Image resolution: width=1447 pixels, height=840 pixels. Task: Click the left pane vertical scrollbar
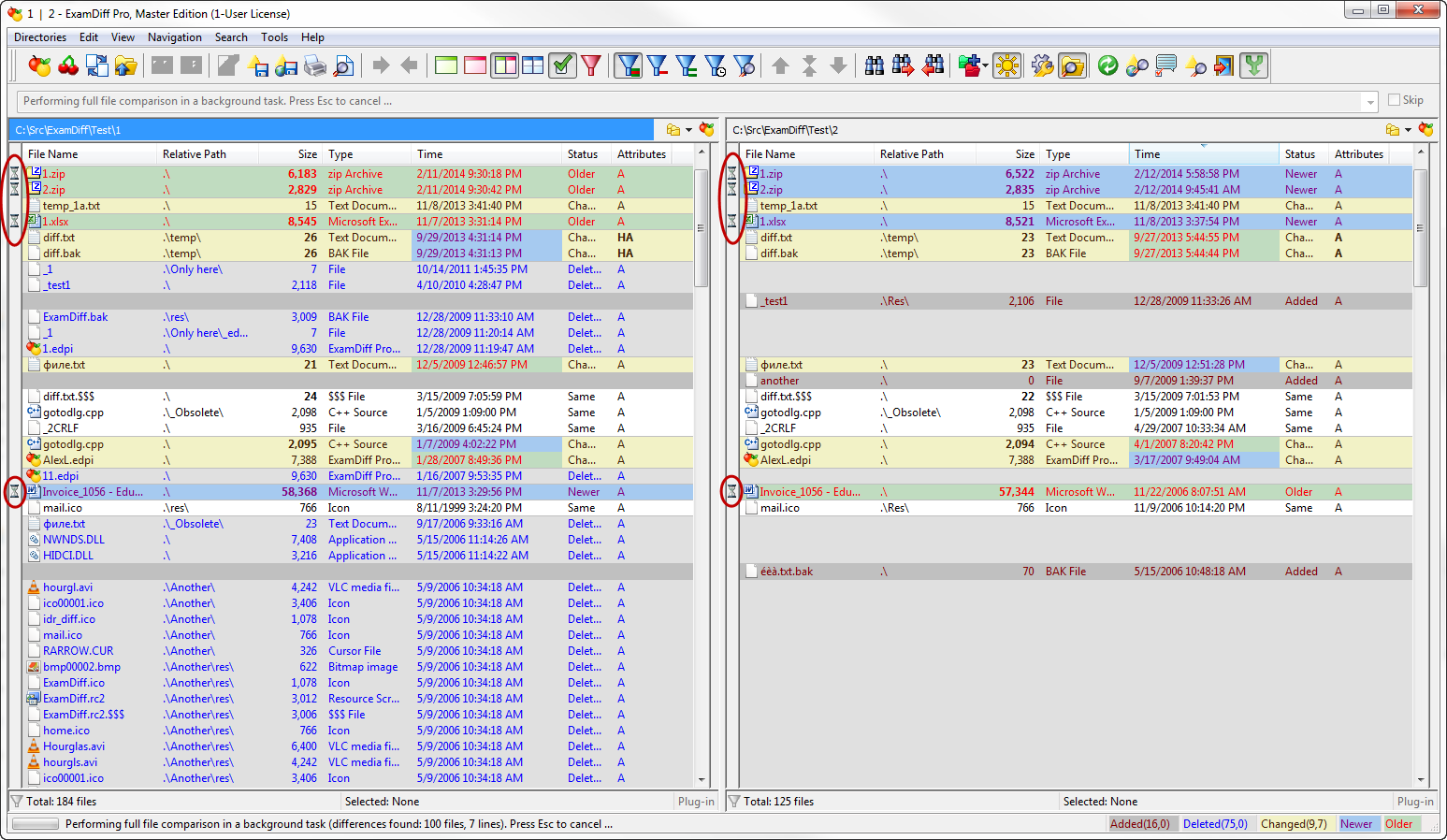point(702,465)
